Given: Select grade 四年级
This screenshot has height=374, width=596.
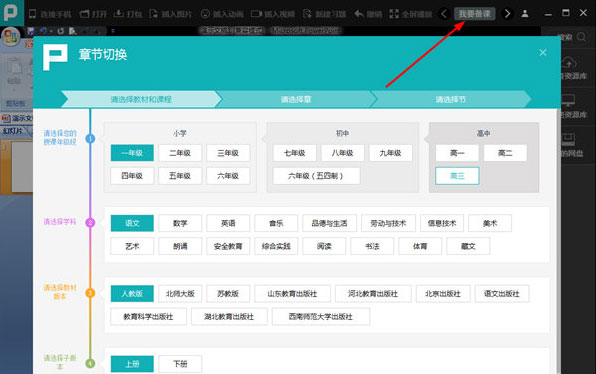Looking at the screenshot, I should pos(132,176).
